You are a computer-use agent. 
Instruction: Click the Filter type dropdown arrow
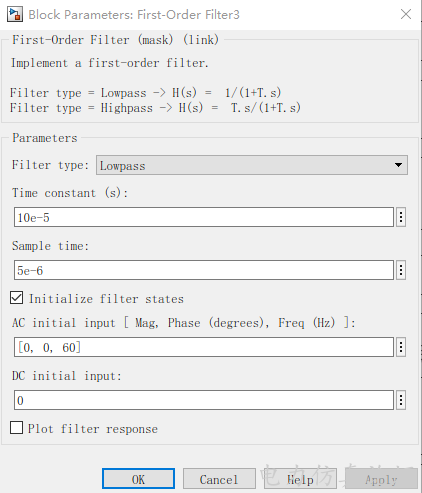[x=398, y=165]
